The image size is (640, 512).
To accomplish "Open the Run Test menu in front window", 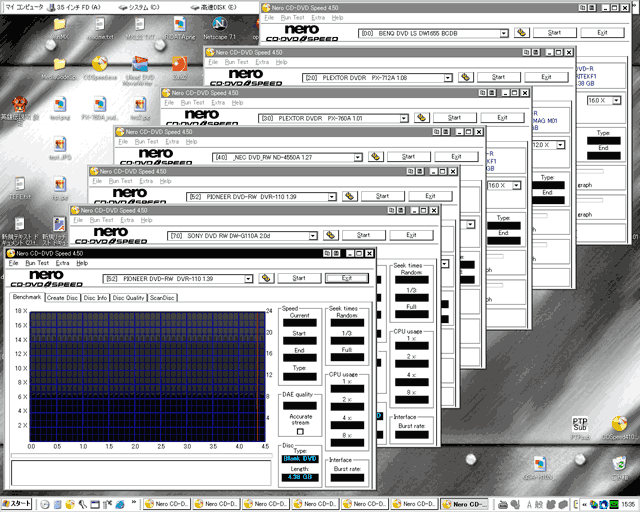I will pos(37,263).
